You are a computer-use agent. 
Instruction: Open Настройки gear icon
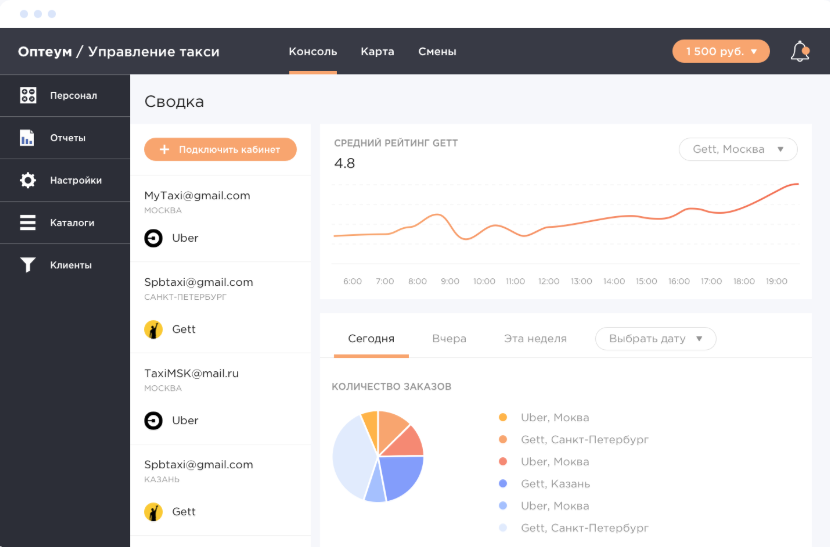(28, 181)
